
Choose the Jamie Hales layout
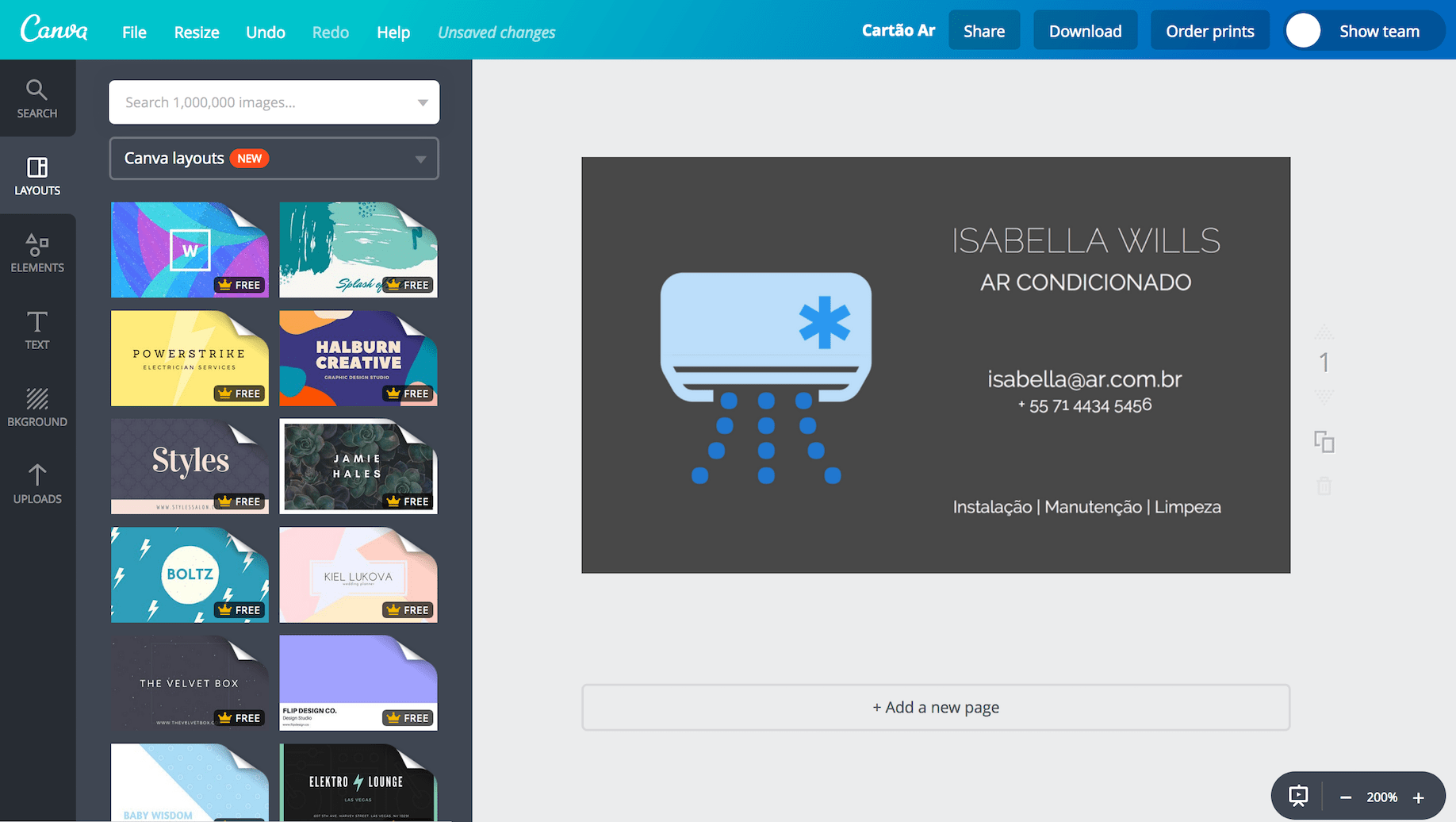tap(358, 467)
